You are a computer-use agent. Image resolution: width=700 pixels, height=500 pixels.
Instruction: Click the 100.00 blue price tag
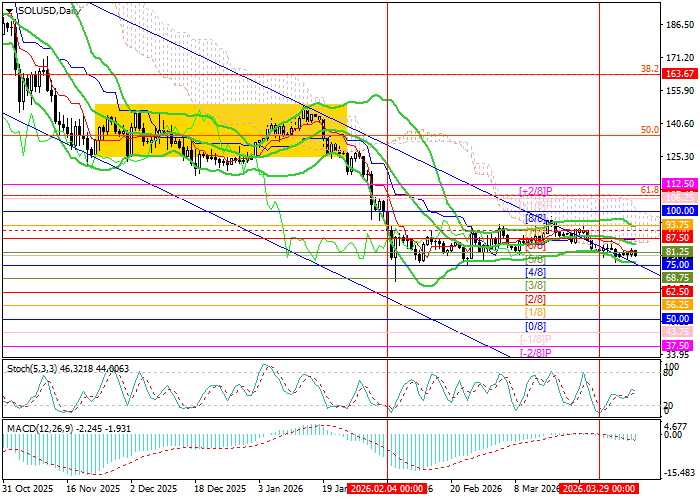(679, 212)
